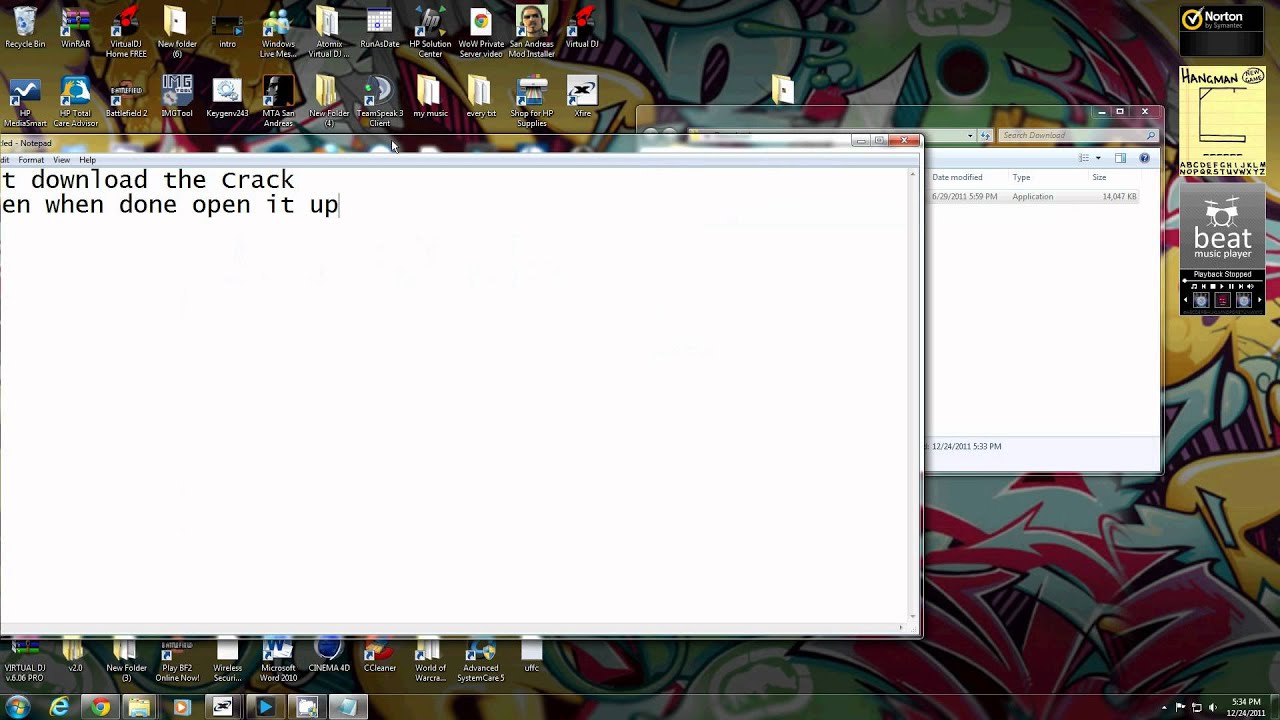Screen dimensions: 1280x720
Task: Toggle the preview pane button in Explorer
Action: tap(1120, 158)
